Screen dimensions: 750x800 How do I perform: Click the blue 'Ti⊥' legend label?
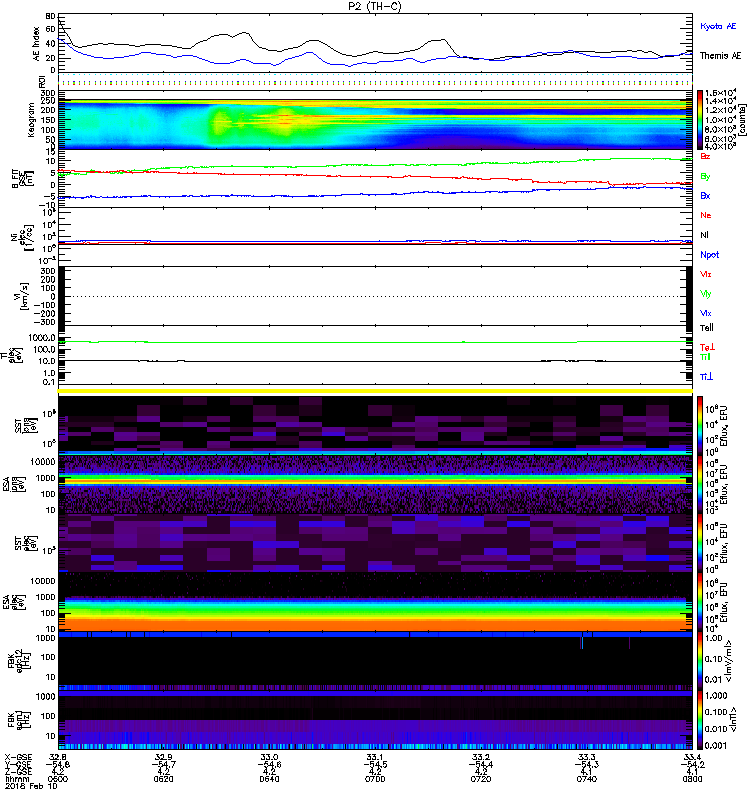(706, 377)
